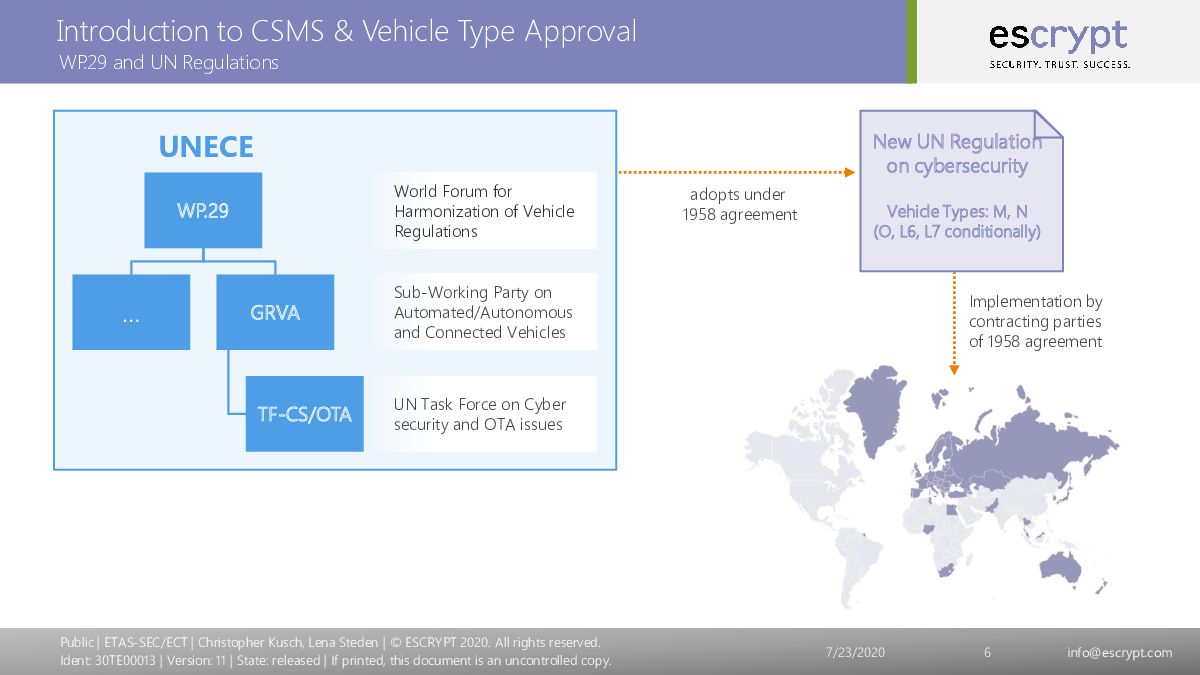This screenshot has height=675, width=1200.
Task: Click the escrypt logo
Action: 1059,43
